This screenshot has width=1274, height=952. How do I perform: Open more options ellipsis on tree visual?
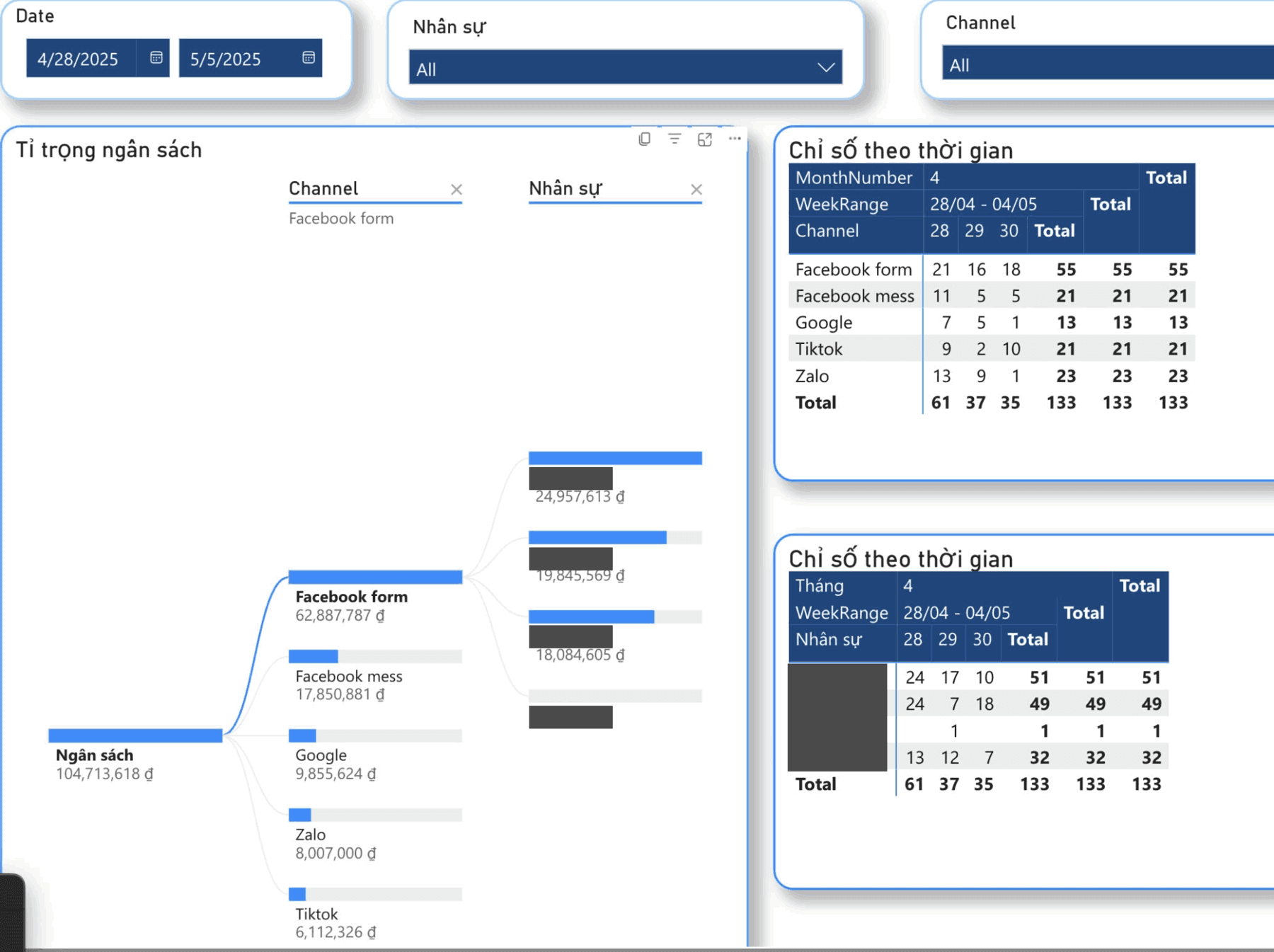735,139
